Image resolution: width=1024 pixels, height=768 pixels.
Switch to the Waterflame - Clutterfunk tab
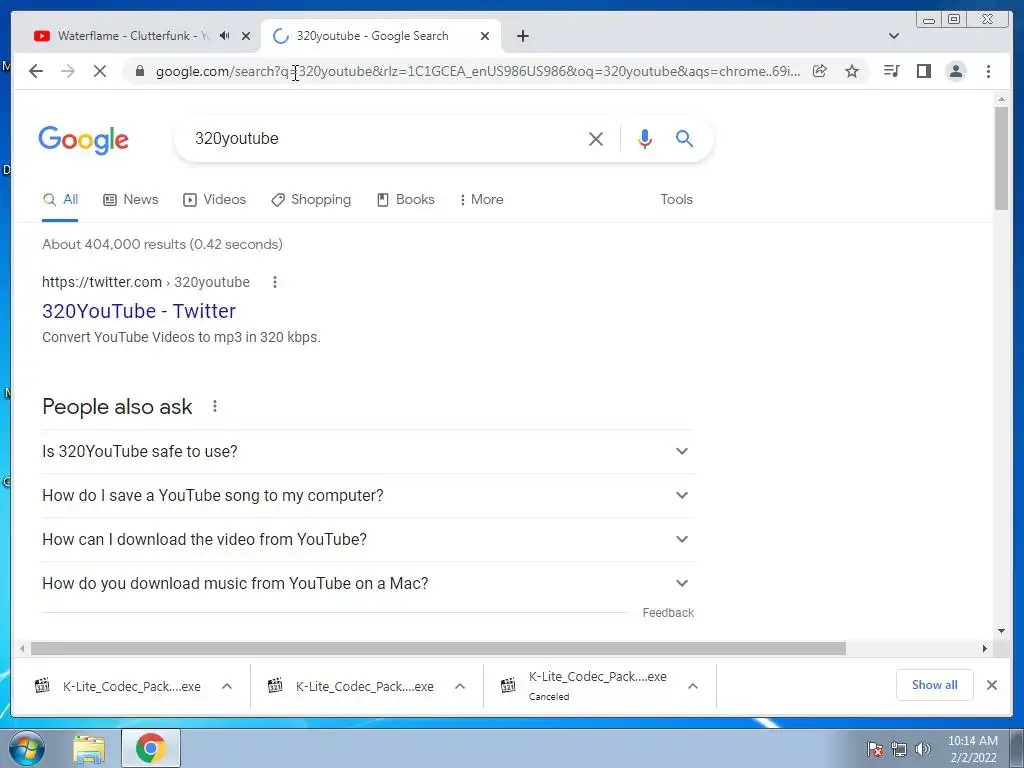tap(133, 36)
